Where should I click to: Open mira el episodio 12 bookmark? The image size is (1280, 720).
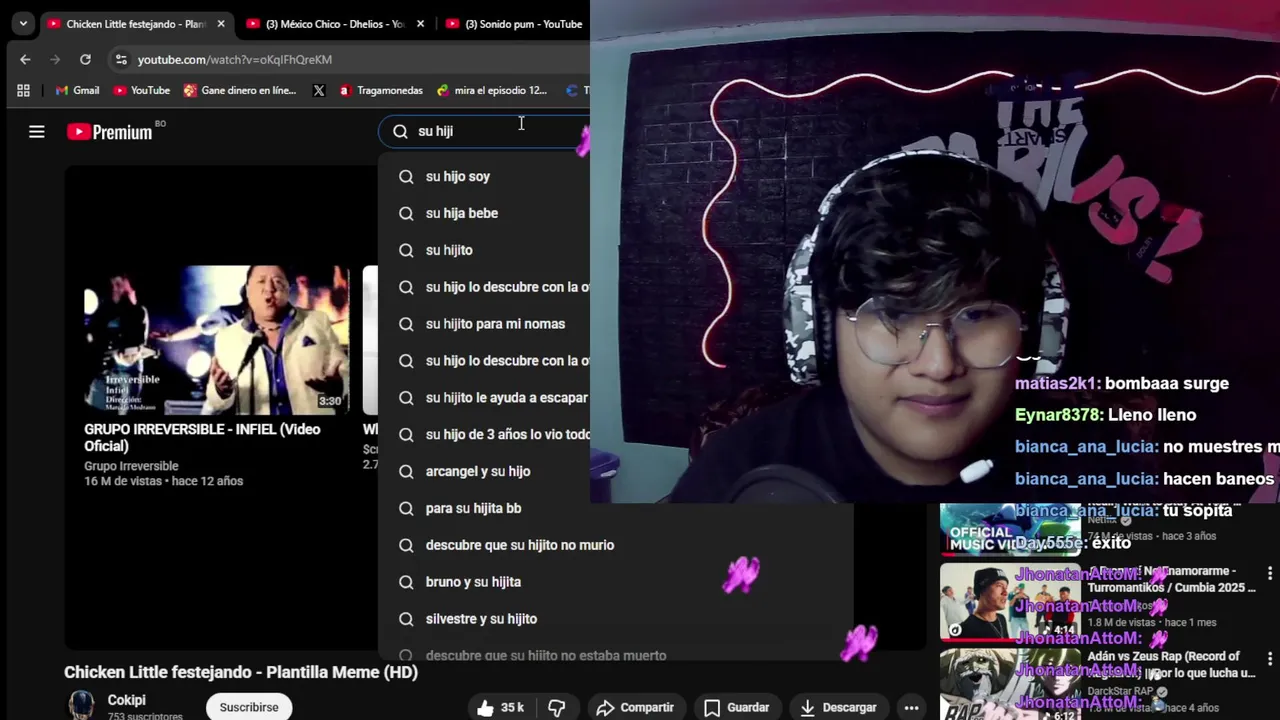tap(491, 90)
